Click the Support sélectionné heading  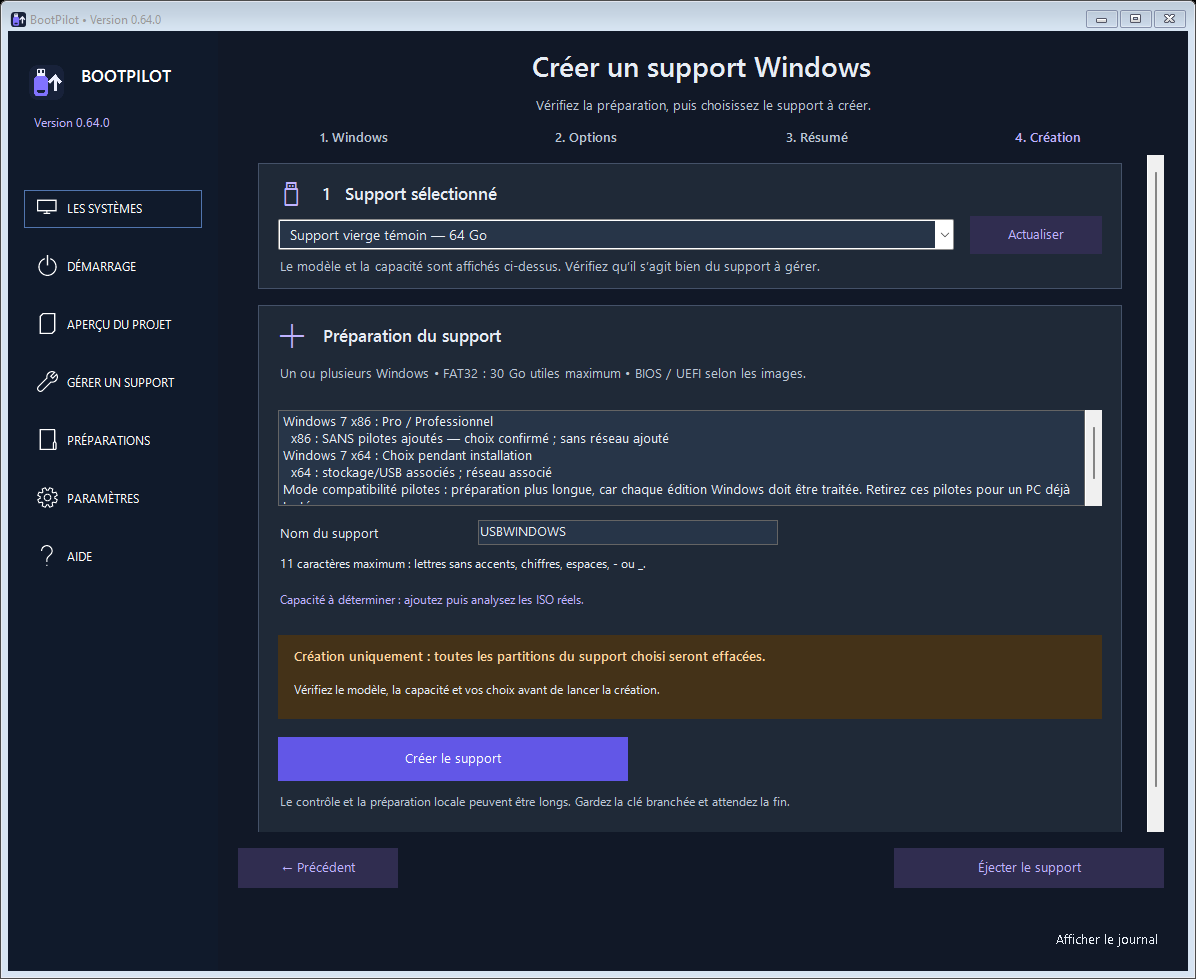tap(420, 194)
